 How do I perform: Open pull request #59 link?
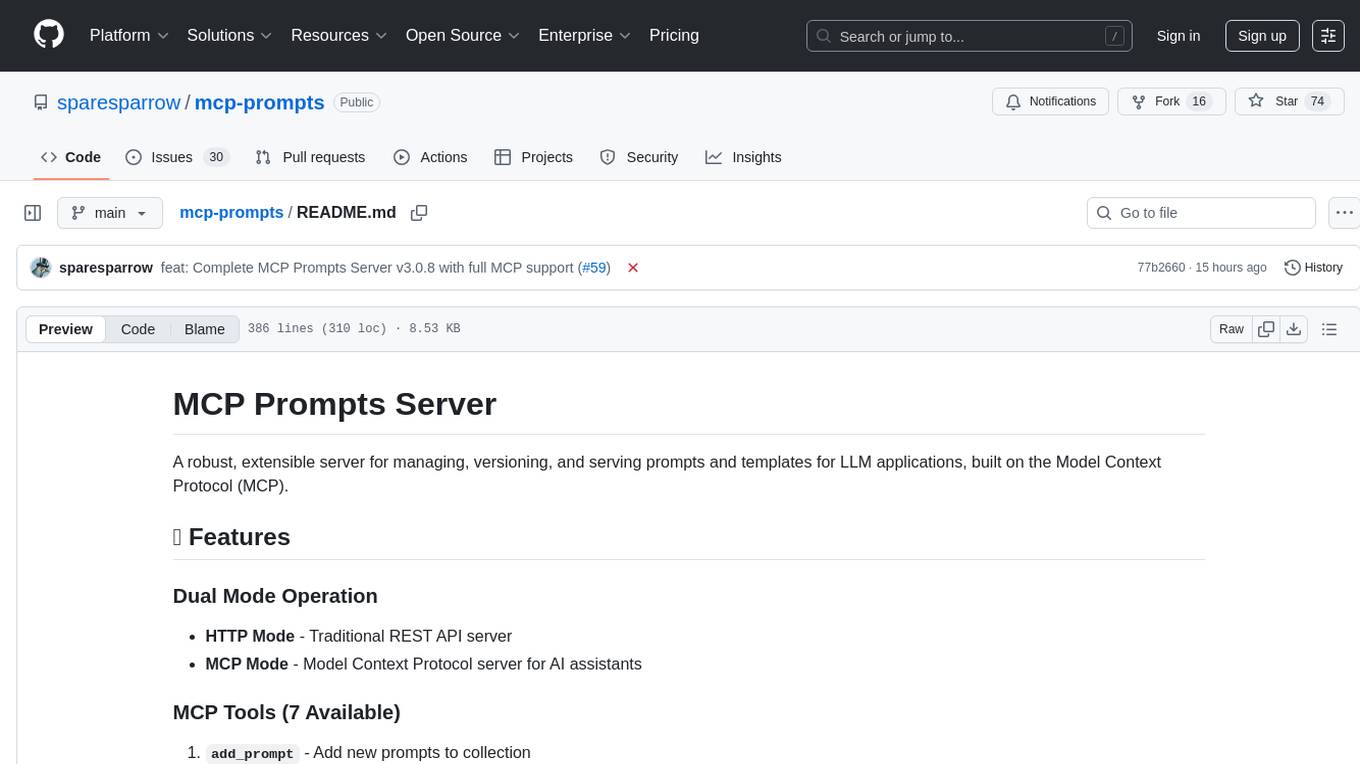pos(594,268)
